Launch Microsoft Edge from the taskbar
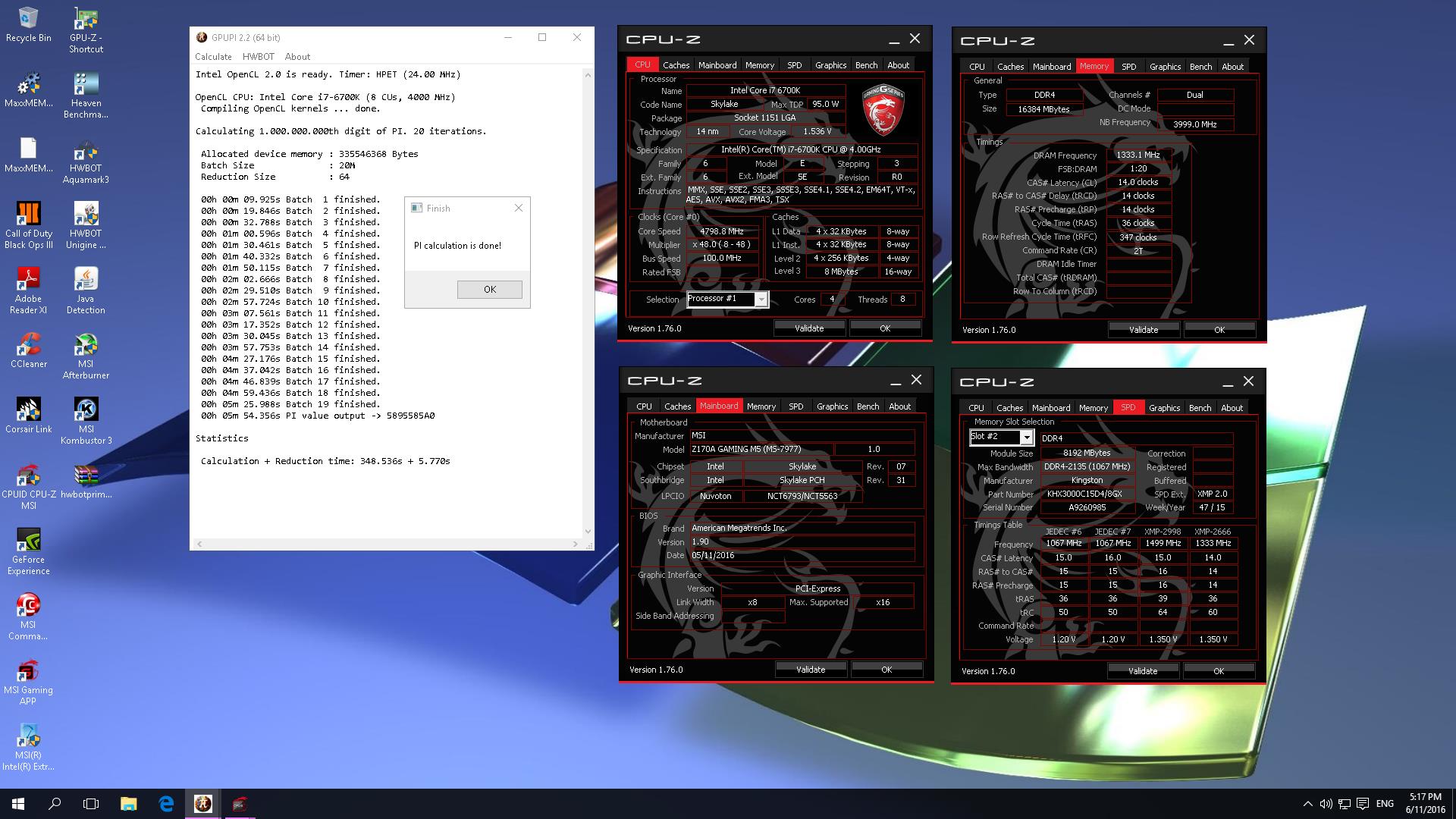Image resolution: width=1456 pixels, height=819 pixels. point(166,804)
